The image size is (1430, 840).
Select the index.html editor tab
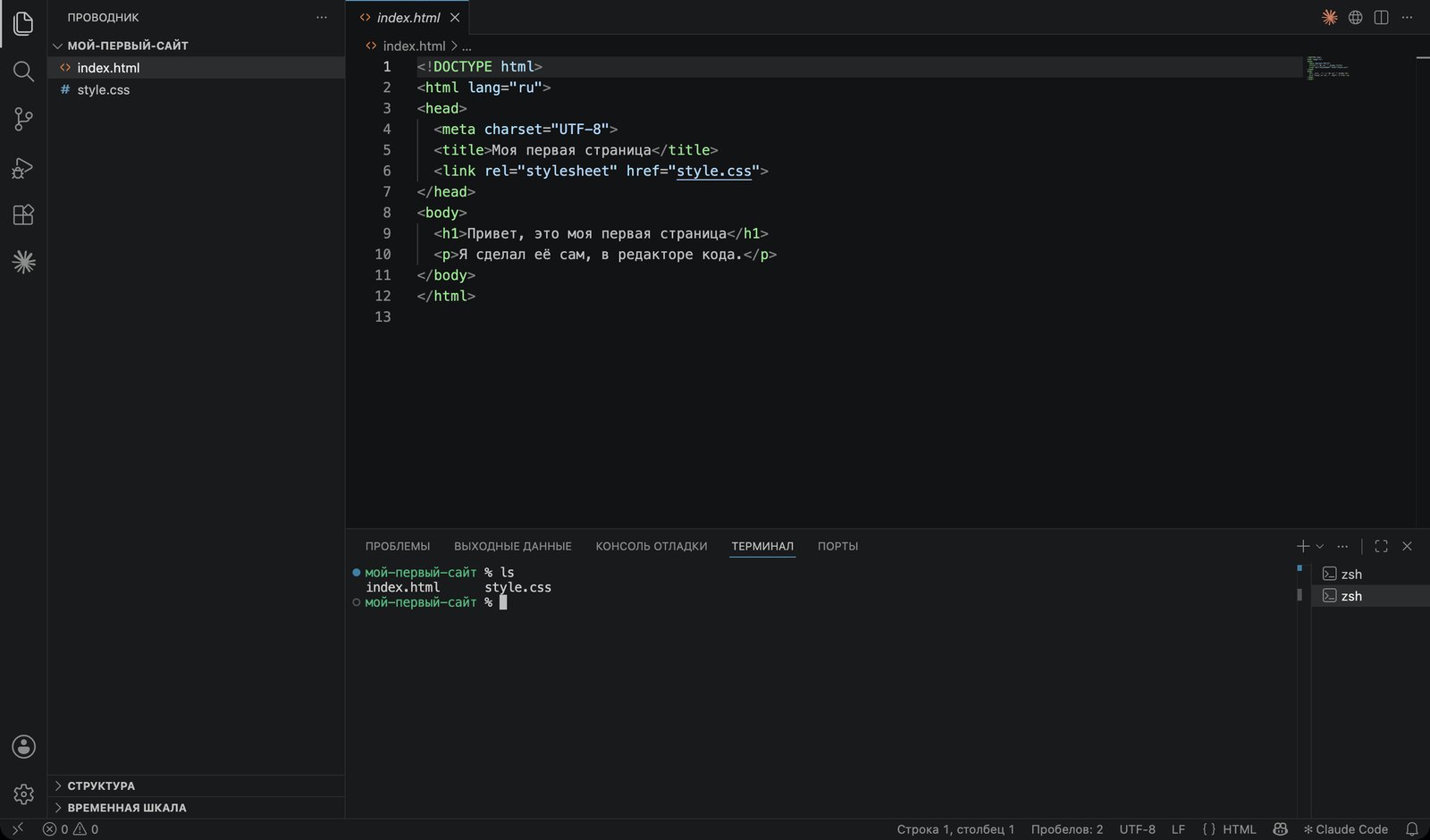(x=408, y=17)
